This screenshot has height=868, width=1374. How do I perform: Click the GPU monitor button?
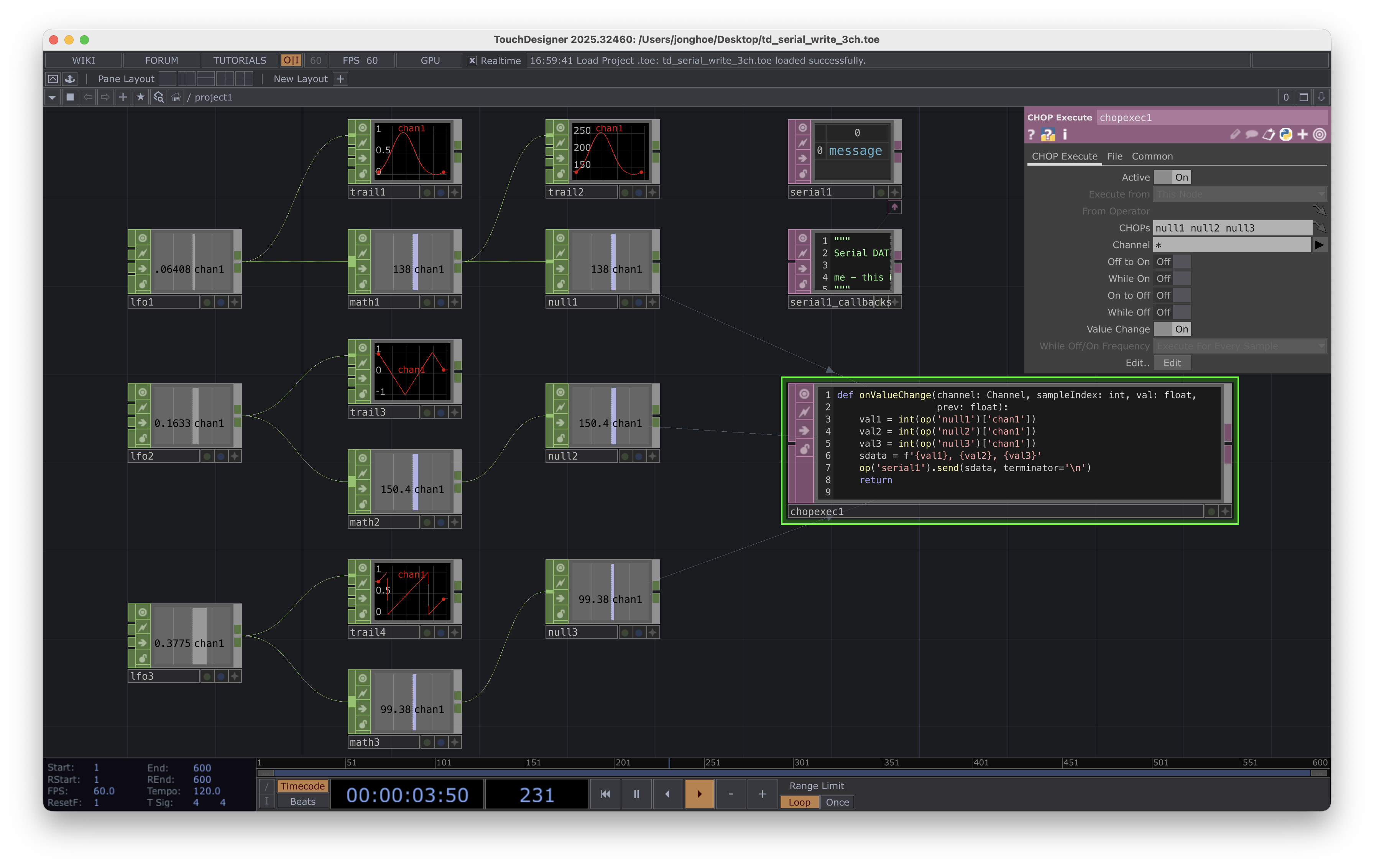click(430, 61)
